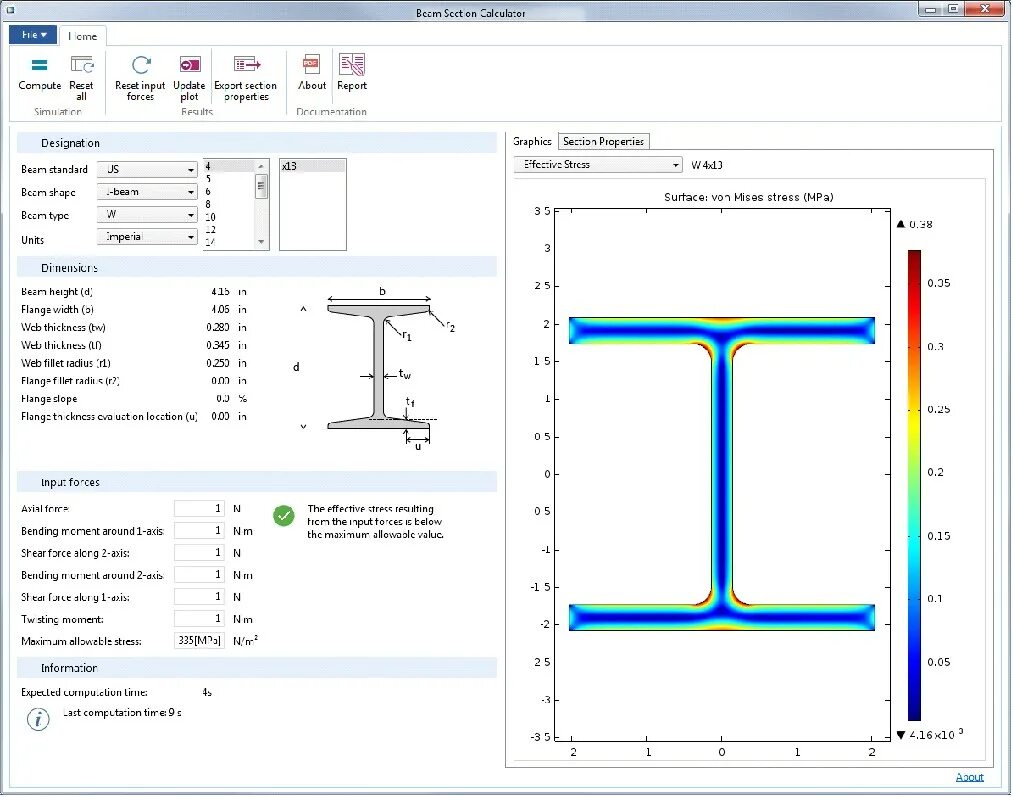Click the Reset input forces icon
This screenshot has height=797, width=1013.
[x=141, y=65]
